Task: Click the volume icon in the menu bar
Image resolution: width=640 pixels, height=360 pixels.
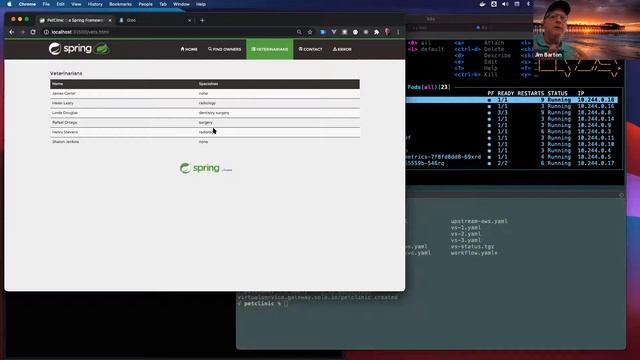Action: 505,4
